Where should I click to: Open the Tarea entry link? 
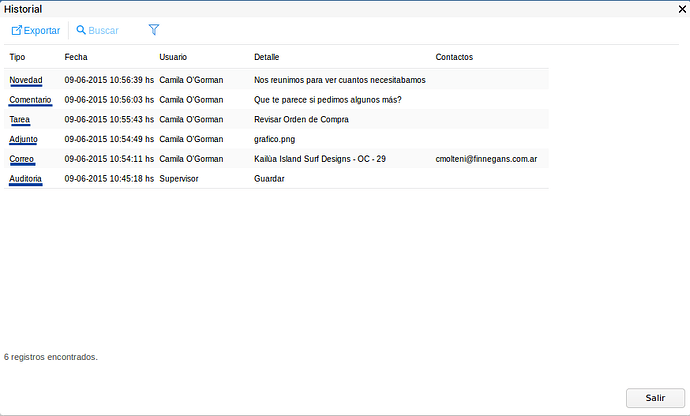click(x=19, y=119)
